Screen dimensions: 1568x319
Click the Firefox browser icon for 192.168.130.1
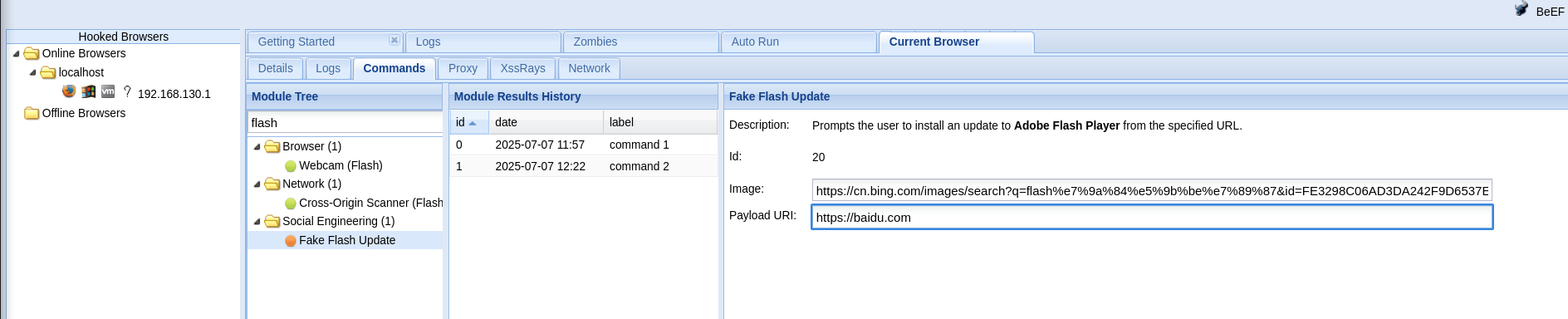(69, 91)
